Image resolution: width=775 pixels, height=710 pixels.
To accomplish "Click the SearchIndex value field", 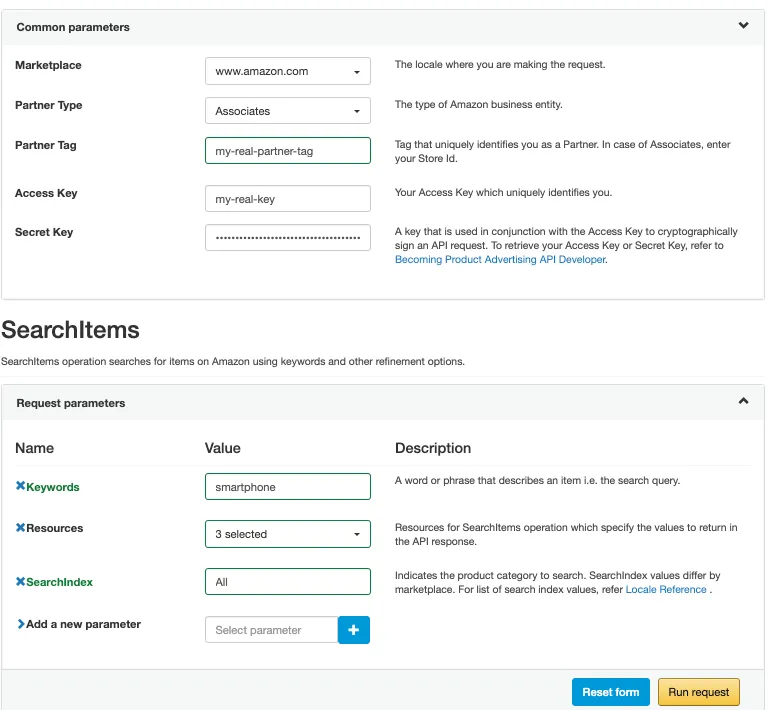I will coord(287,582).
